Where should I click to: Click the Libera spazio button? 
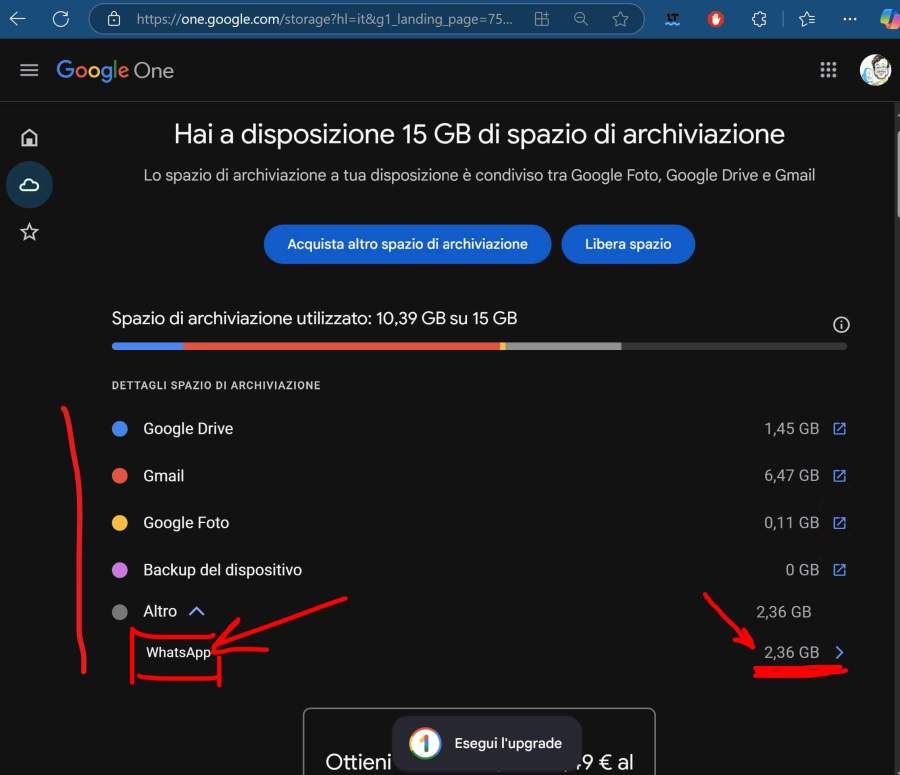coord(628,244)
